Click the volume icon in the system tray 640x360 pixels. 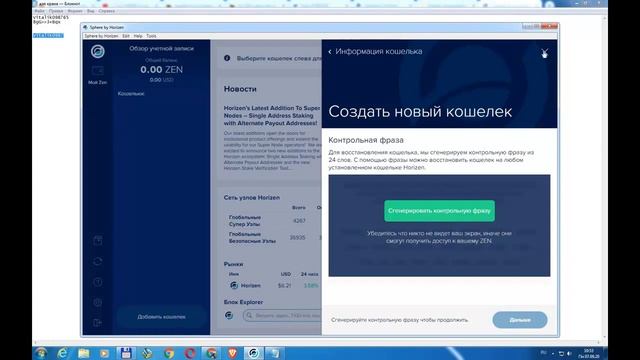point(569,353)
